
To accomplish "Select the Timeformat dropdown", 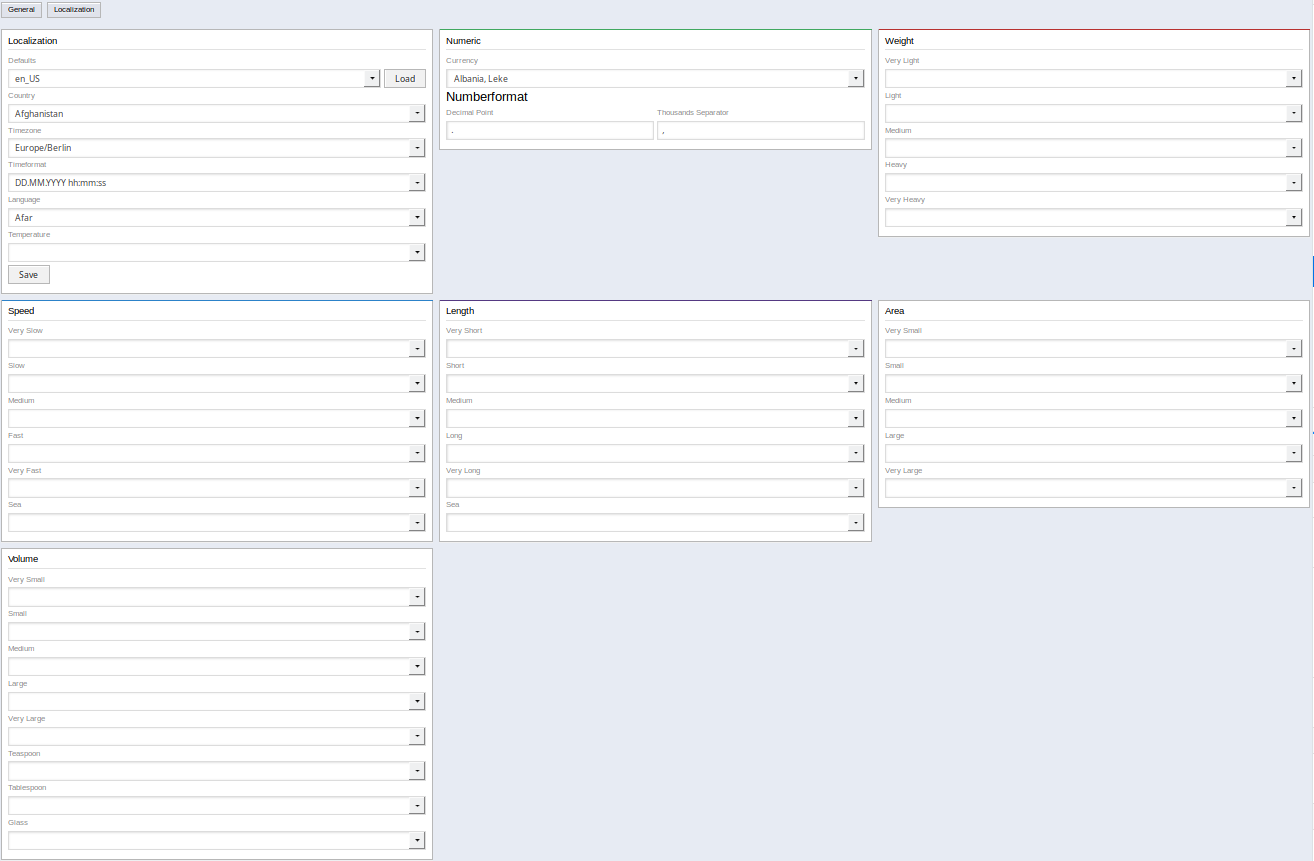I will 216,183.
